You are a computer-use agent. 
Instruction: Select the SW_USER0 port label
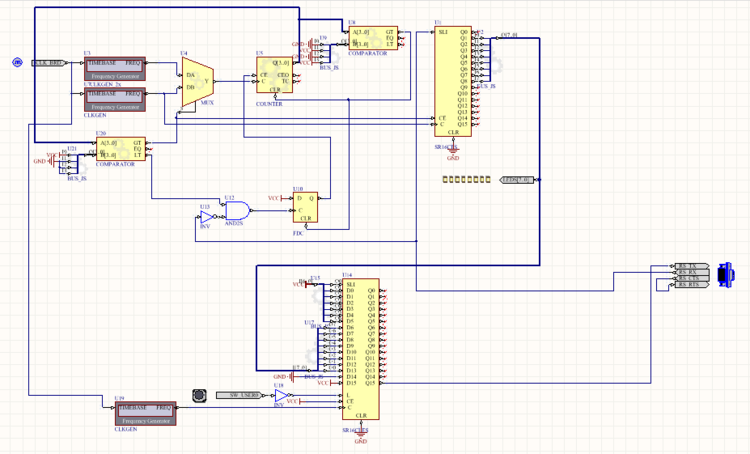pyautogui.click(x=239, y=395)
